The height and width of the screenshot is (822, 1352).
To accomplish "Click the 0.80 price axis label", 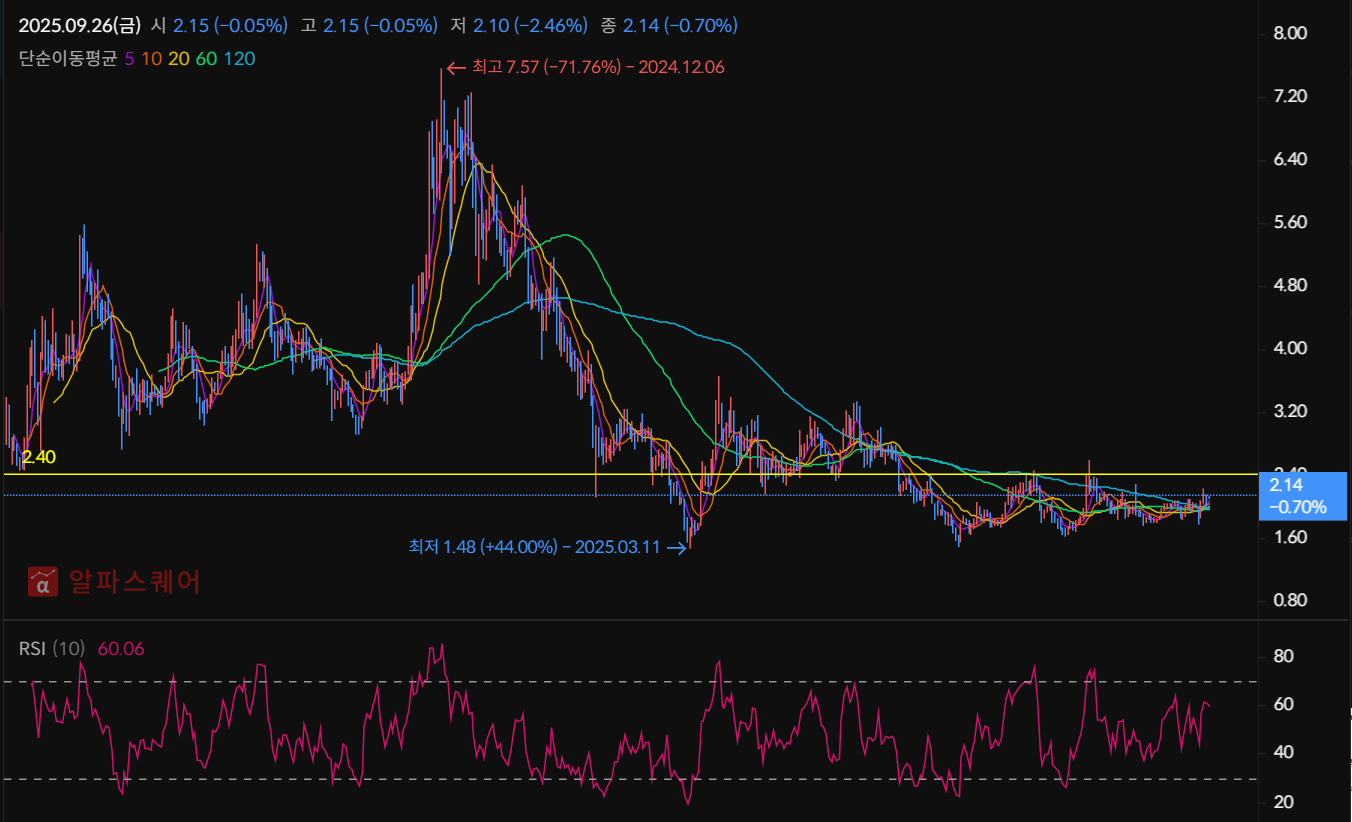I will tap(1290, 600).
